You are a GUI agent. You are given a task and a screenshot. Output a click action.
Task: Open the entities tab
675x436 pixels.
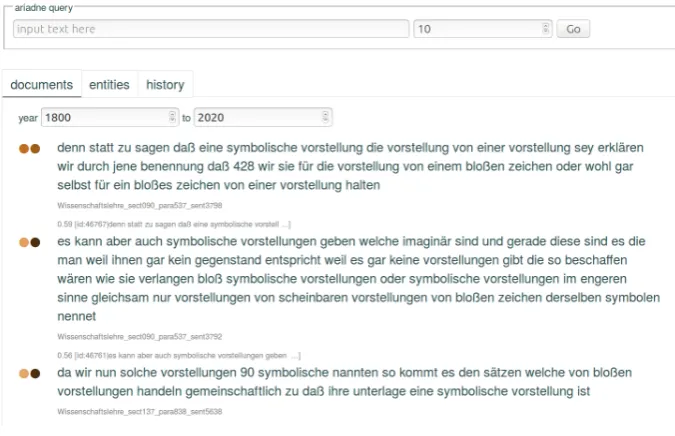[x=109, y=85]
